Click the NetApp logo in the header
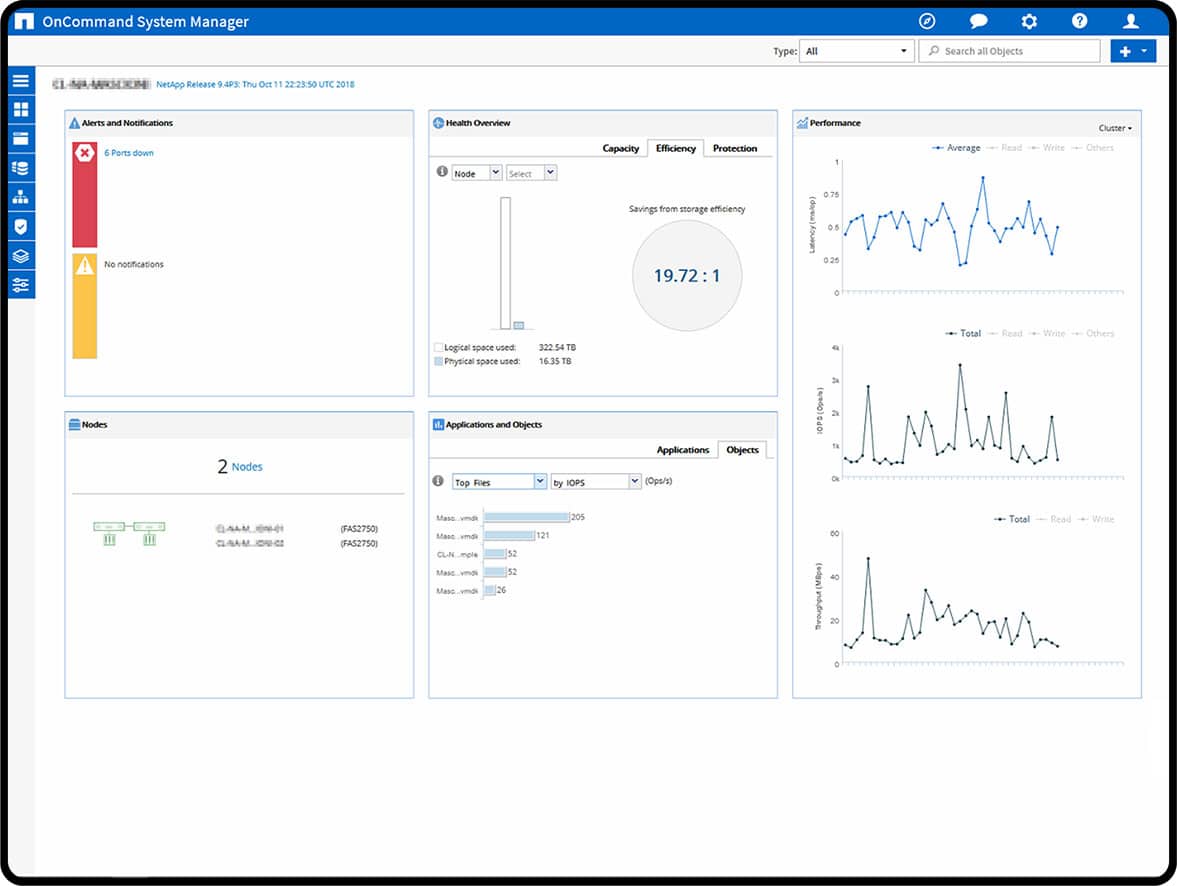The height and width of the screenshot is (886, 1177). [x=24, y=21]
